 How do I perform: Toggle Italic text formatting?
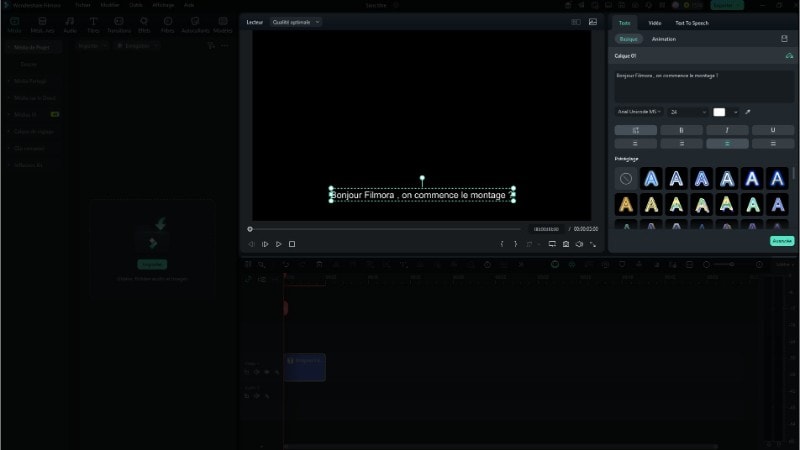[727, 130]
